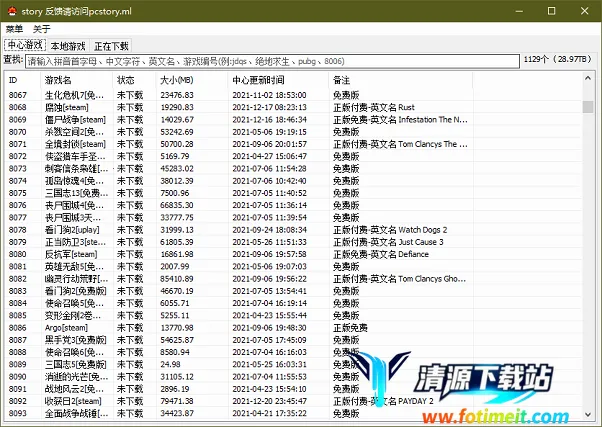Click note ending with 'Rust'
The image size is (602, 427).
374,107
